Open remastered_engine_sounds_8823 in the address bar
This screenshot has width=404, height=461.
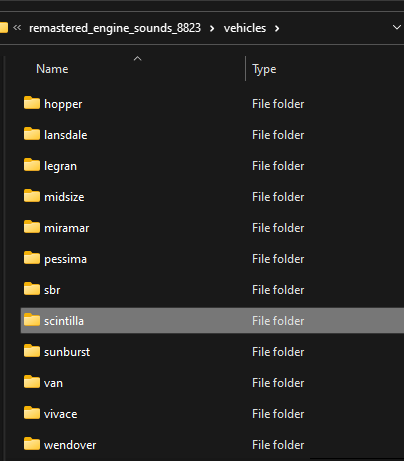(x=115, y=28)
